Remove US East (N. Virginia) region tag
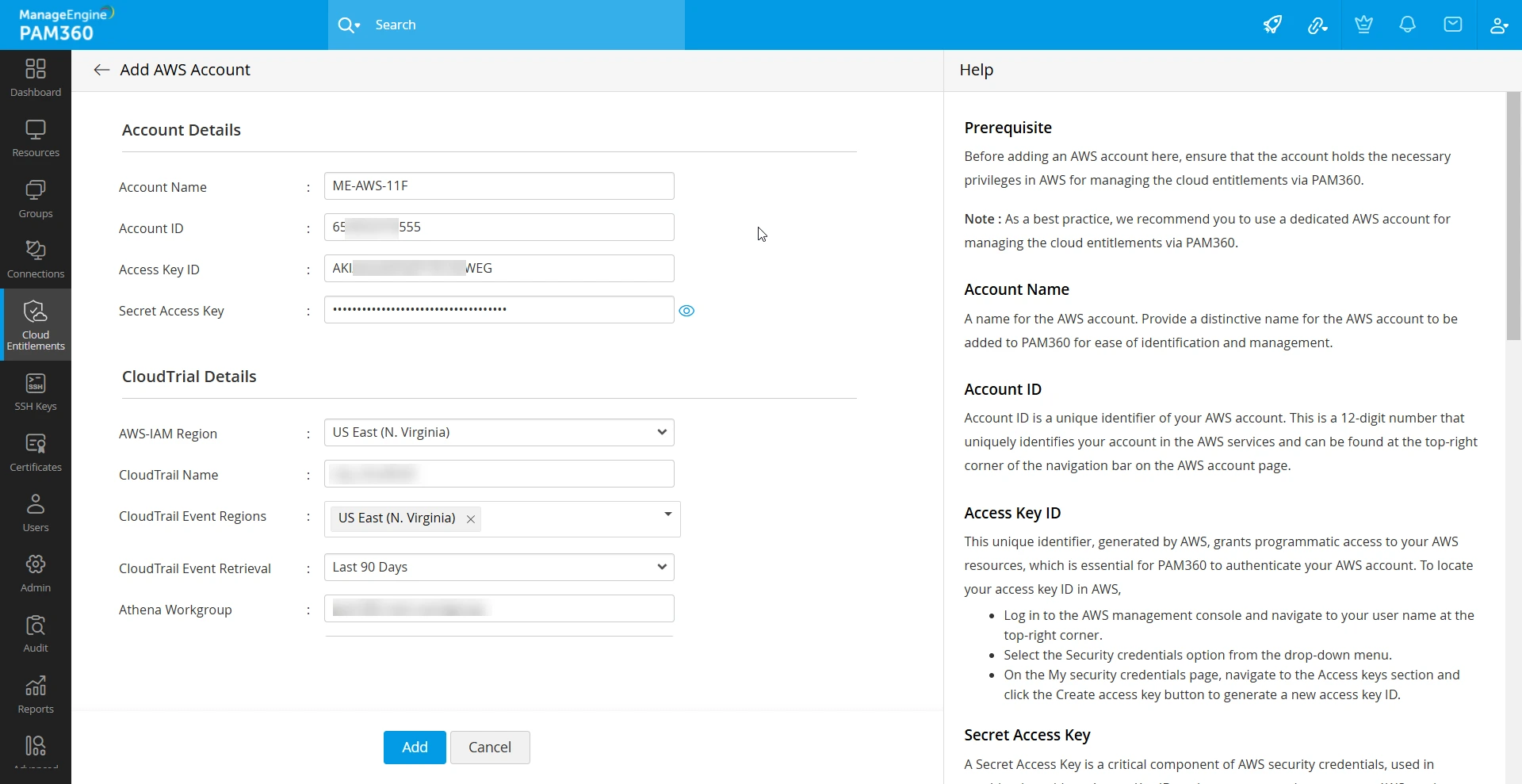The width and height of the screenshot is (1522, 784). pos(471,519)
